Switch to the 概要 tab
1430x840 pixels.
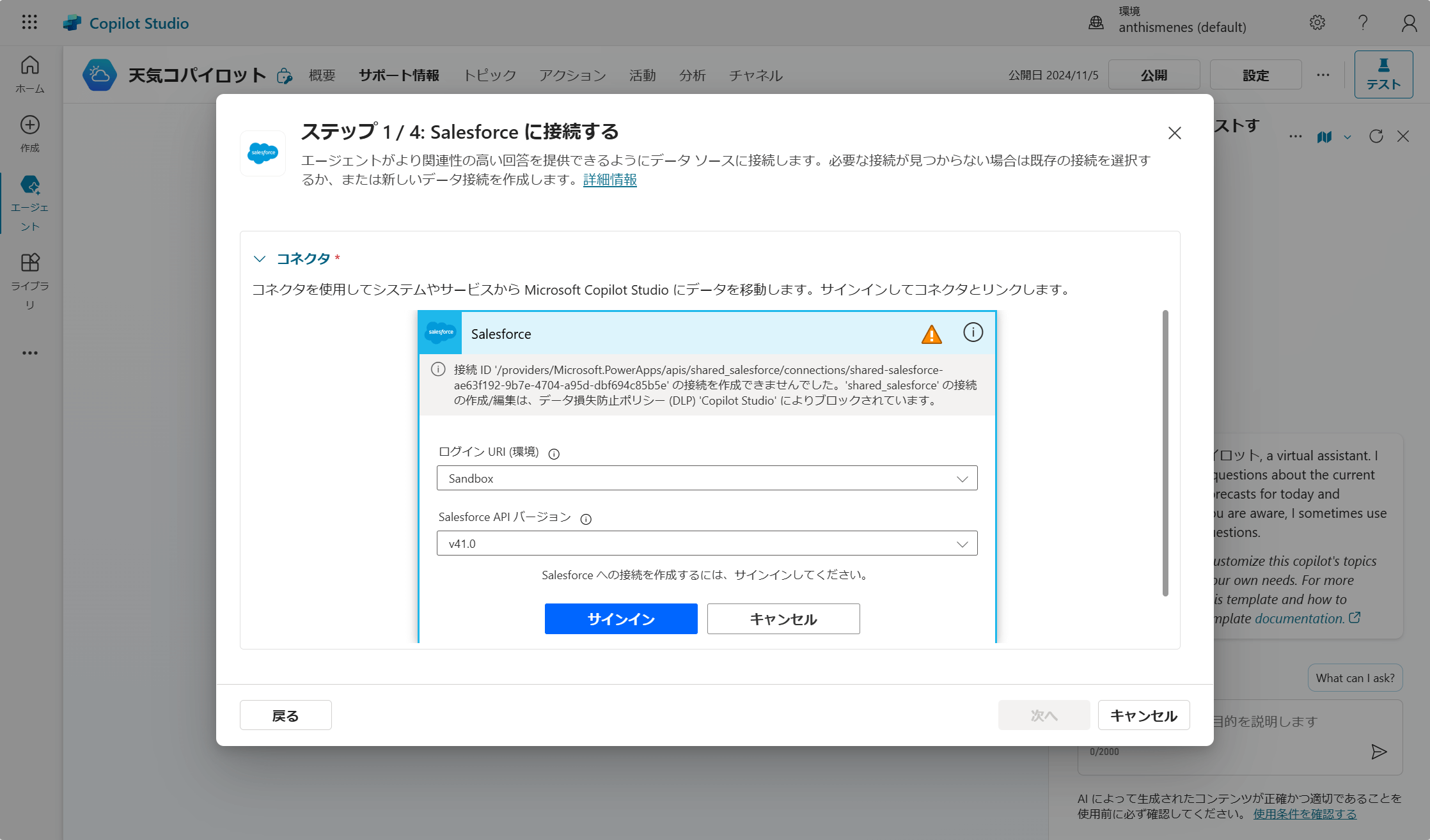coord(322,75)
